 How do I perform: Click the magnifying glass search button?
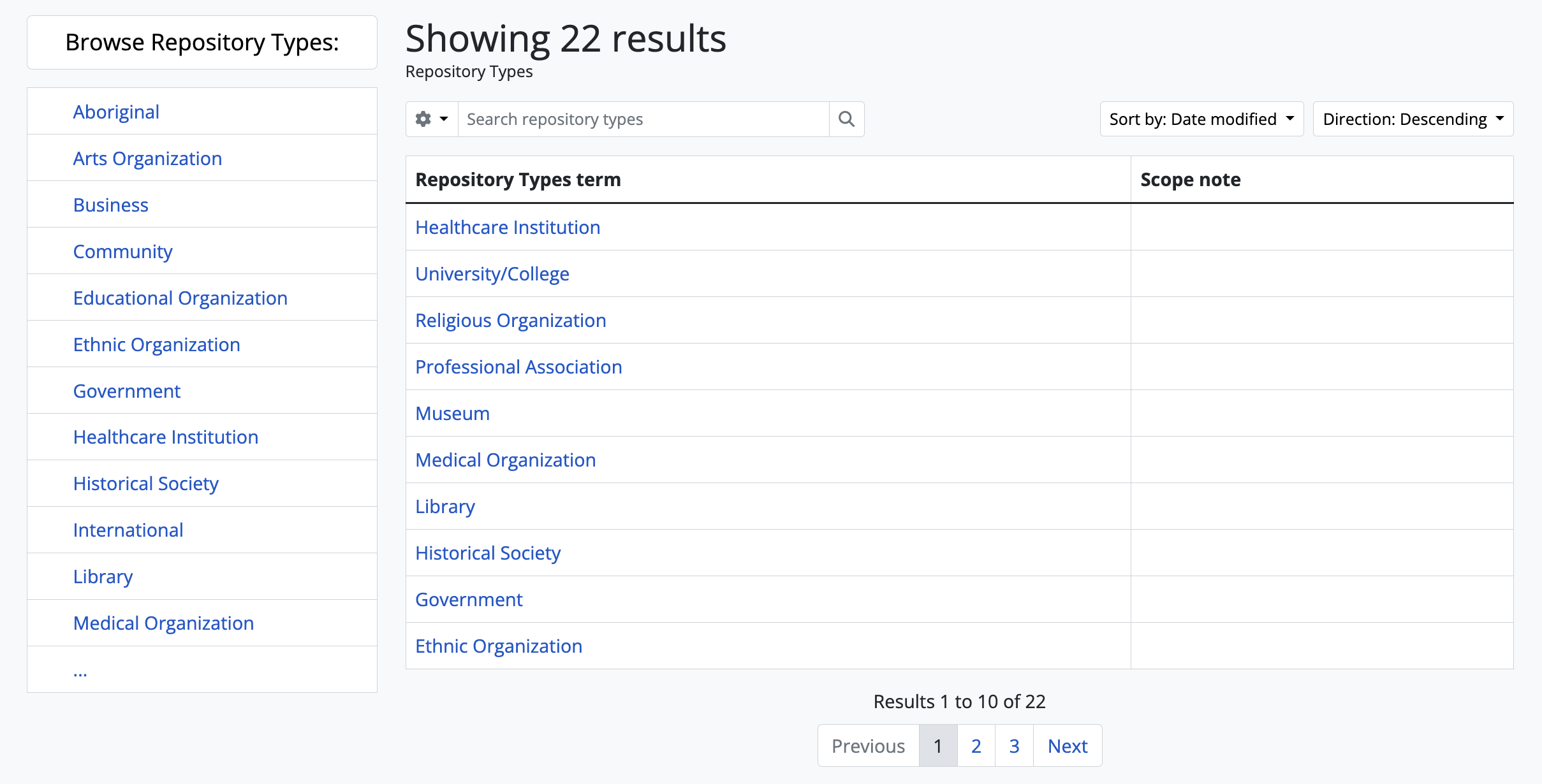pos(846,119)
